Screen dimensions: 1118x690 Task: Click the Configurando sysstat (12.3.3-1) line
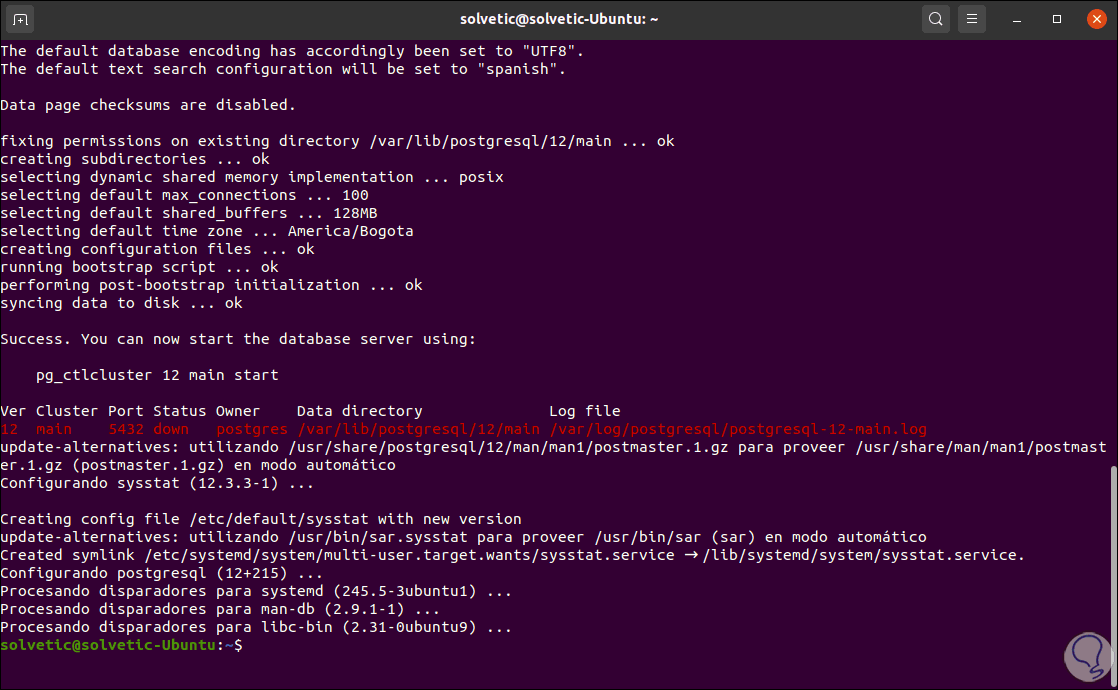coord(157,483)
